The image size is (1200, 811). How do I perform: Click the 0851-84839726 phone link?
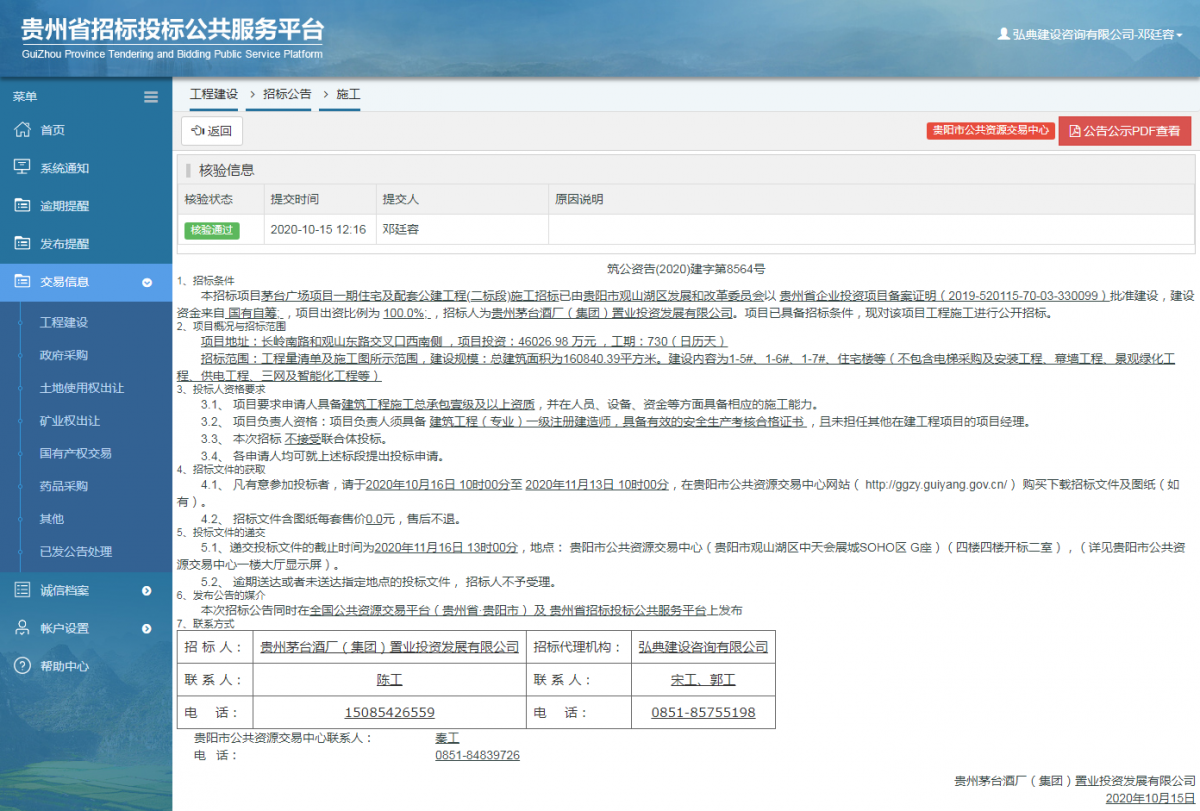point(478,755)
